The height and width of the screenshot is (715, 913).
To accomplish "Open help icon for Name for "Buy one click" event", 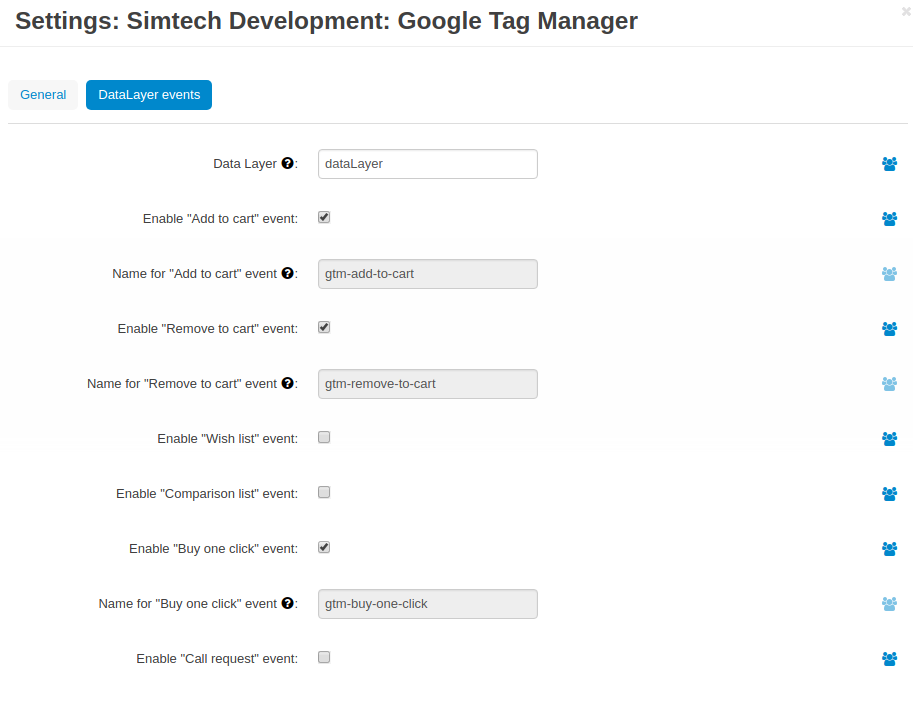I will point(287,603).
